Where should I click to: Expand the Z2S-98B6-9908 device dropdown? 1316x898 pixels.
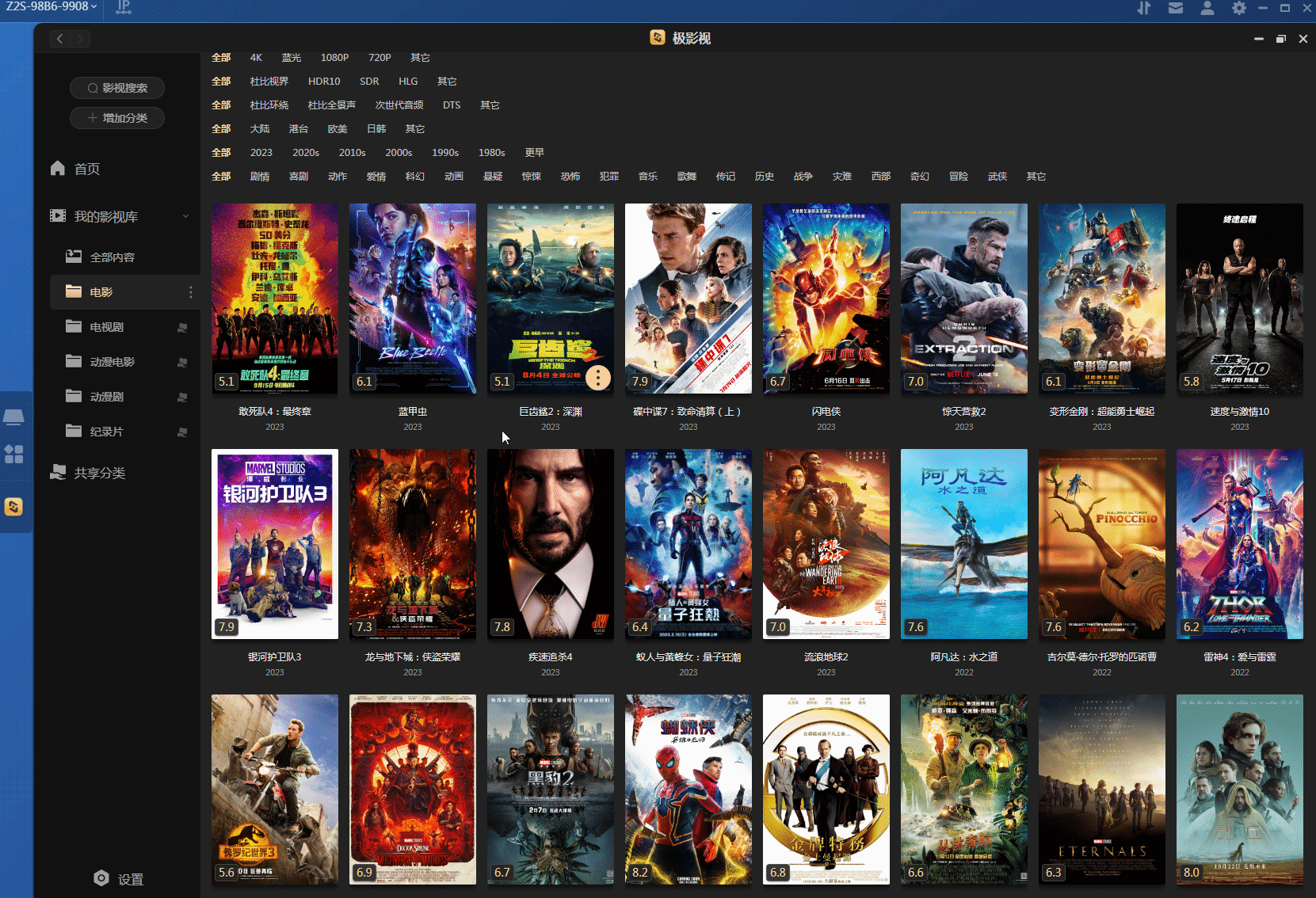[51, 6]
